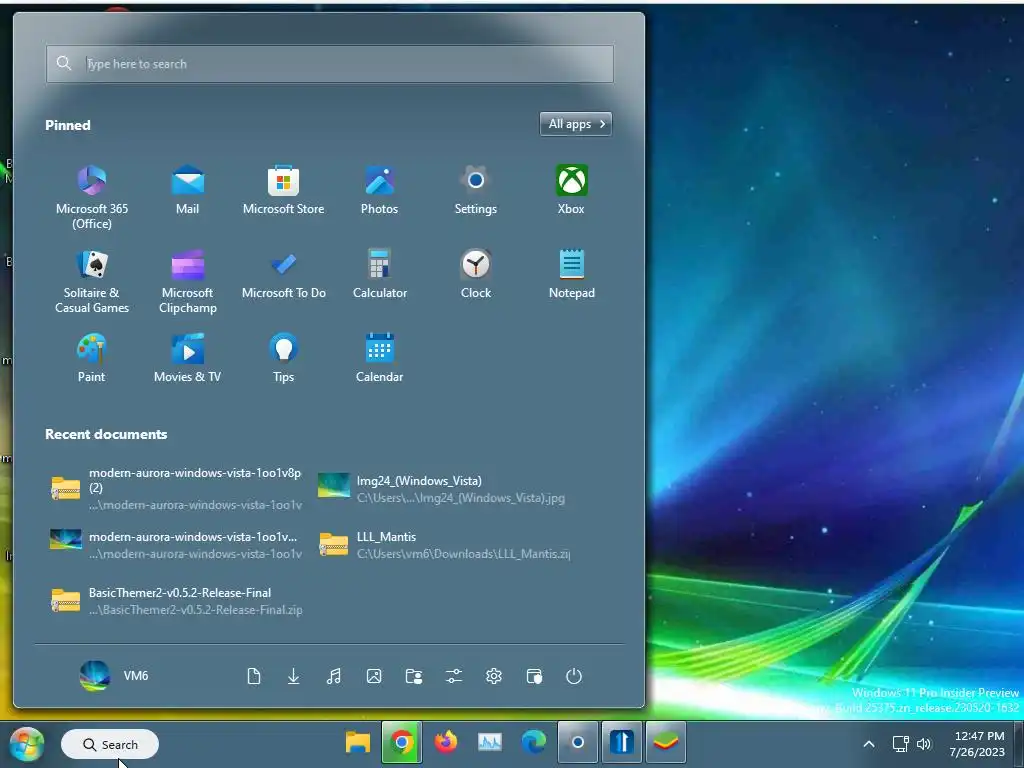Open Microsoft To Do

[283, 274]
